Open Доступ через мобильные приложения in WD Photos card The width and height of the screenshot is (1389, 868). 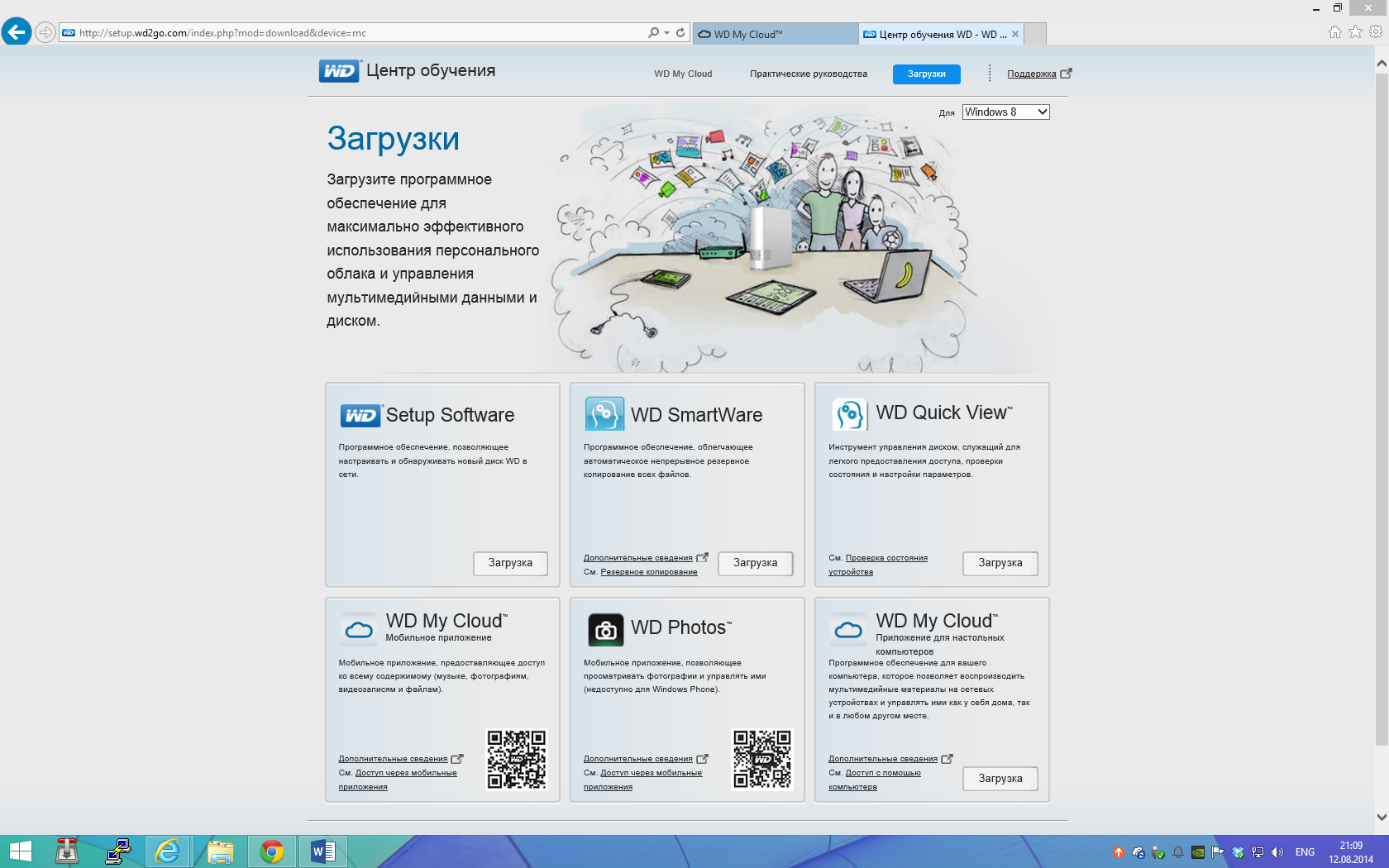point(643,780)
